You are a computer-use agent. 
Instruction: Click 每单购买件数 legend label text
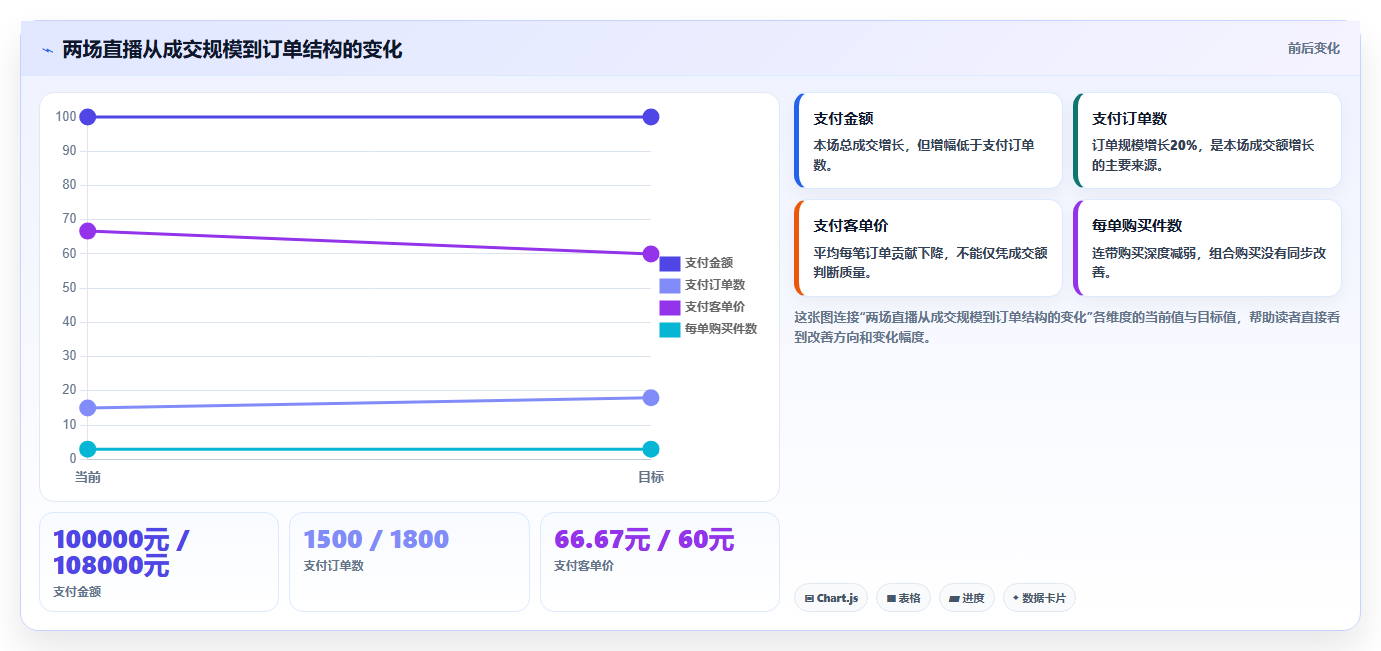coord(721,329)
